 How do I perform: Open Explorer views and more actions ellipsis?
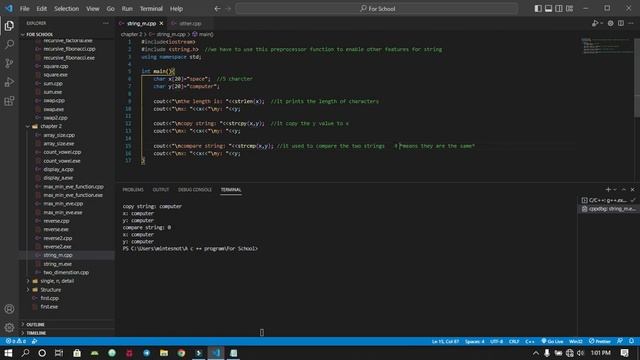(x=106, y=23)
